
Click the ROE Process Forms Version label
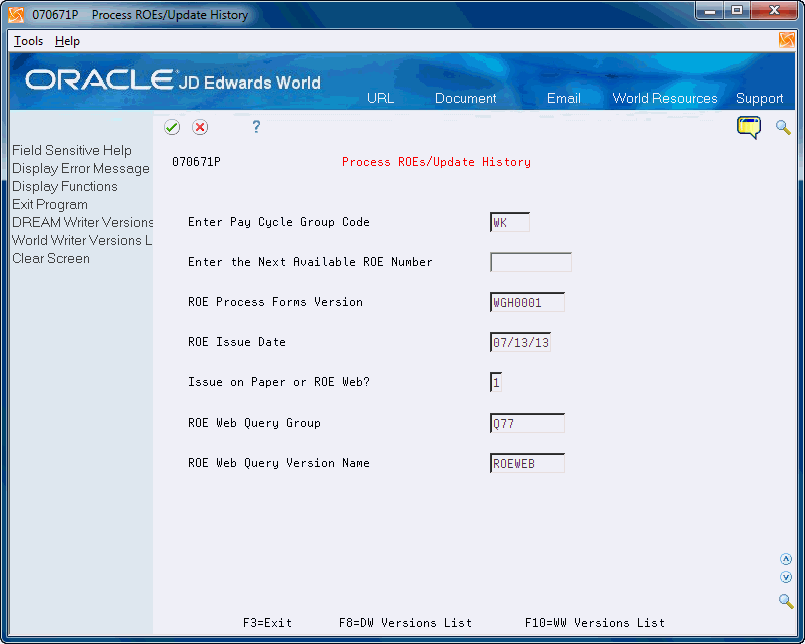pyautogui.click(x=275, y=302)
